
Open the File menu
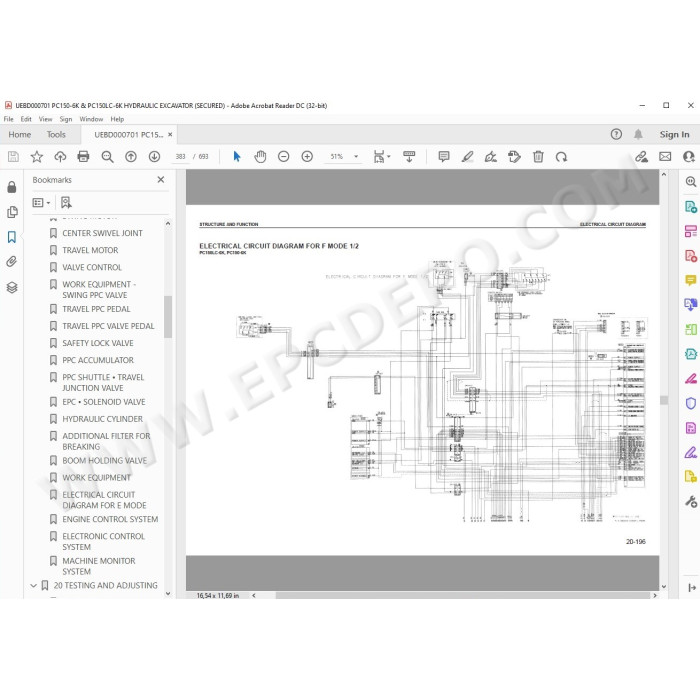[x=8, y=119]
